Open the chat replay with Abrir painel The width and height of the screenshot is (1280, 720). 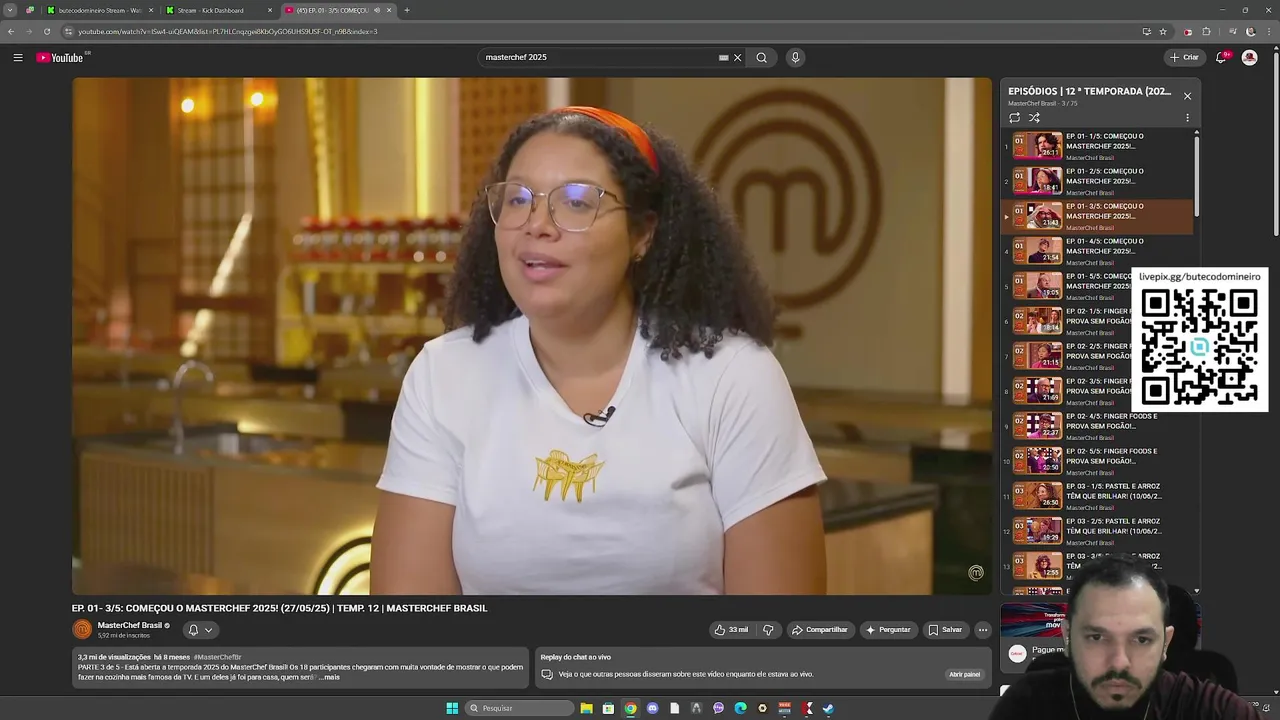(965, 674)
